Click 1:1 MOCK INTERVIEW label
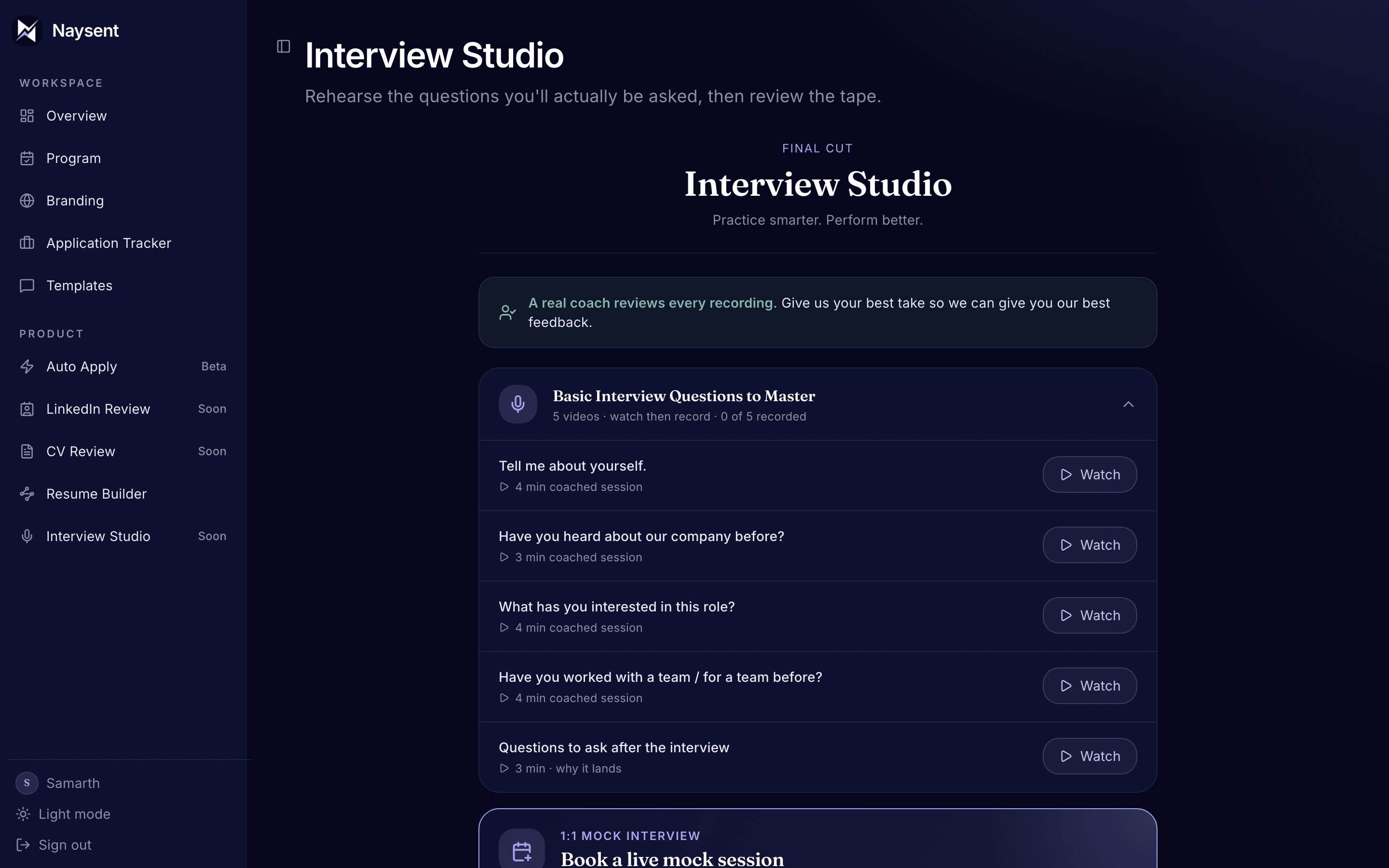The height and width of the screenshot is (868, 1389). (630, 836)
